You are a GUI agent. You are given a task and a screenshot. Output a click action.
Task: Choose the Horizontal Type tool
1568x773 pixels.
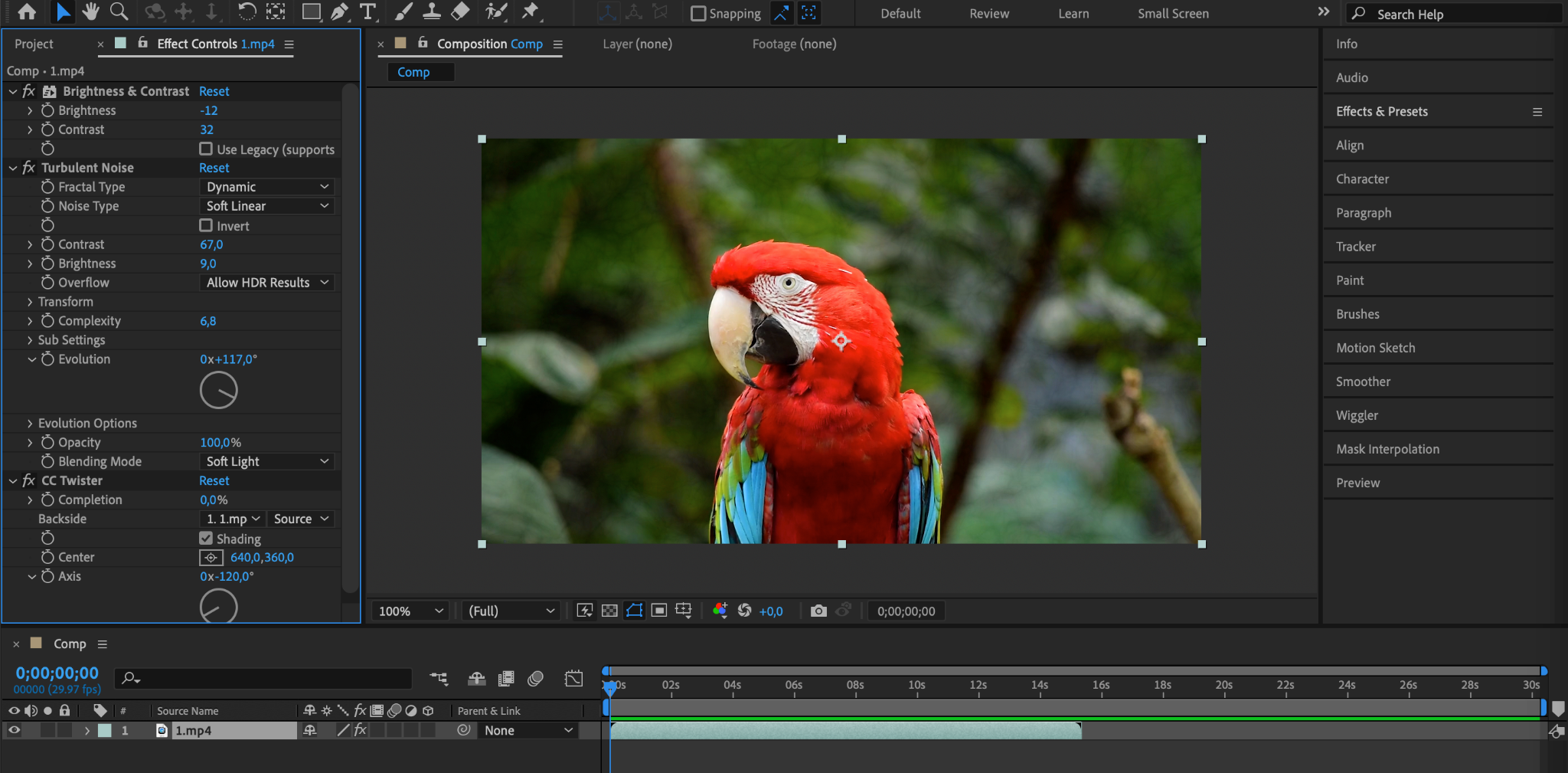click(368, 11)
